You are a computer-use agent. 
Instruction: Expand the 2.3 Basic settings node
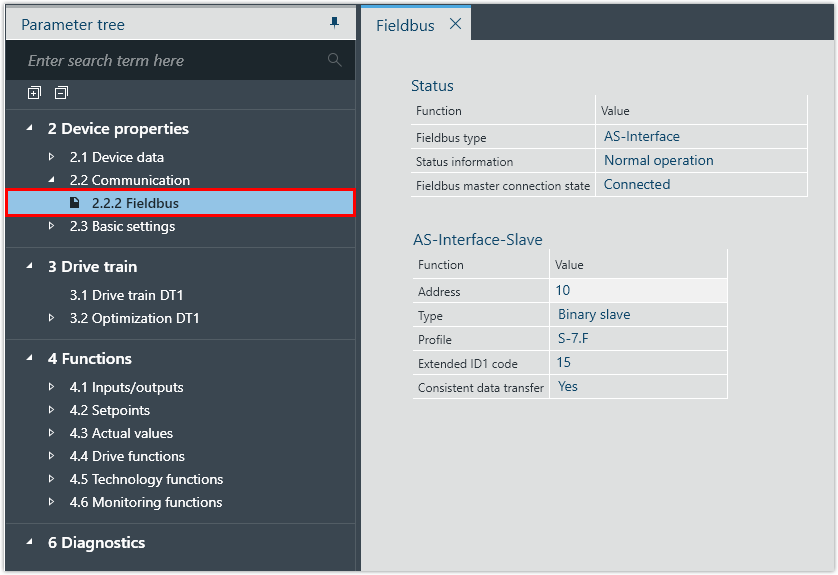point(52,226)
